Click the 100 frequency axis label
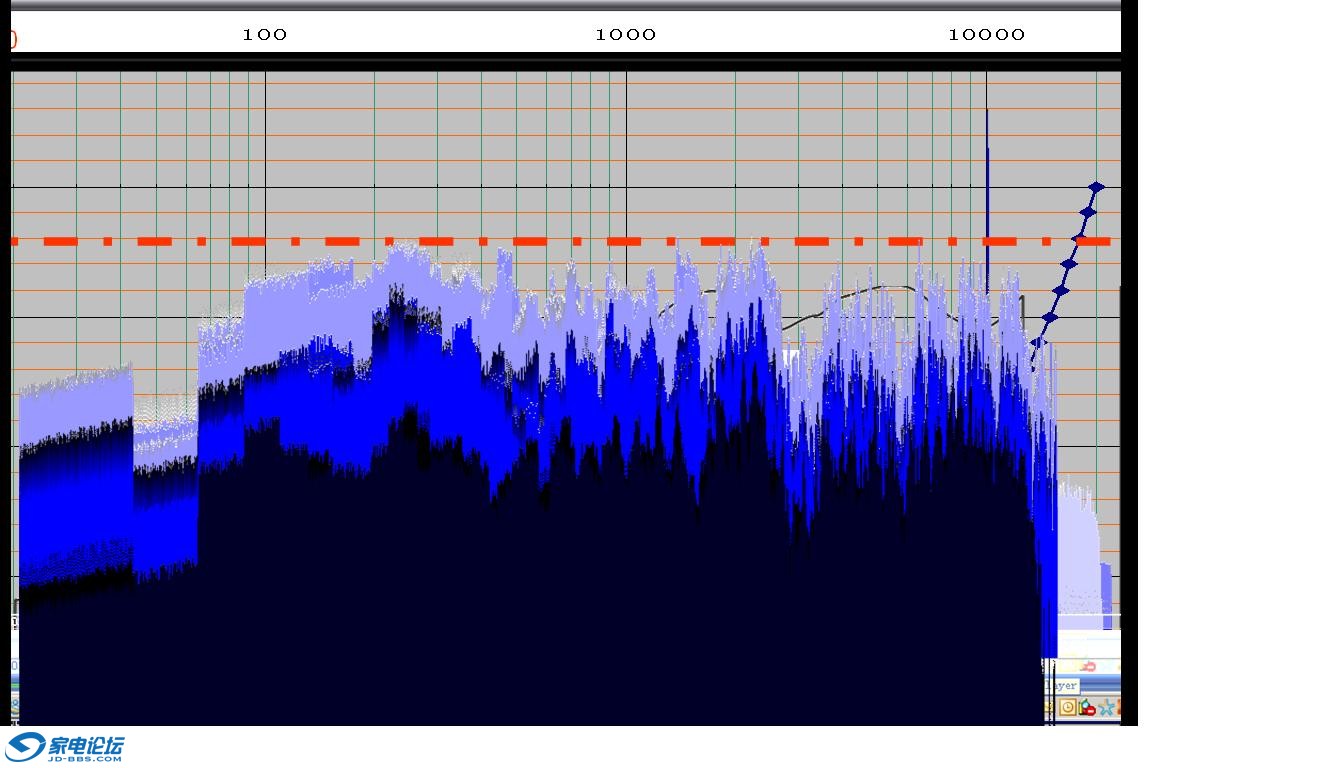The image size is (1334, 768). [x=264, y=35]
